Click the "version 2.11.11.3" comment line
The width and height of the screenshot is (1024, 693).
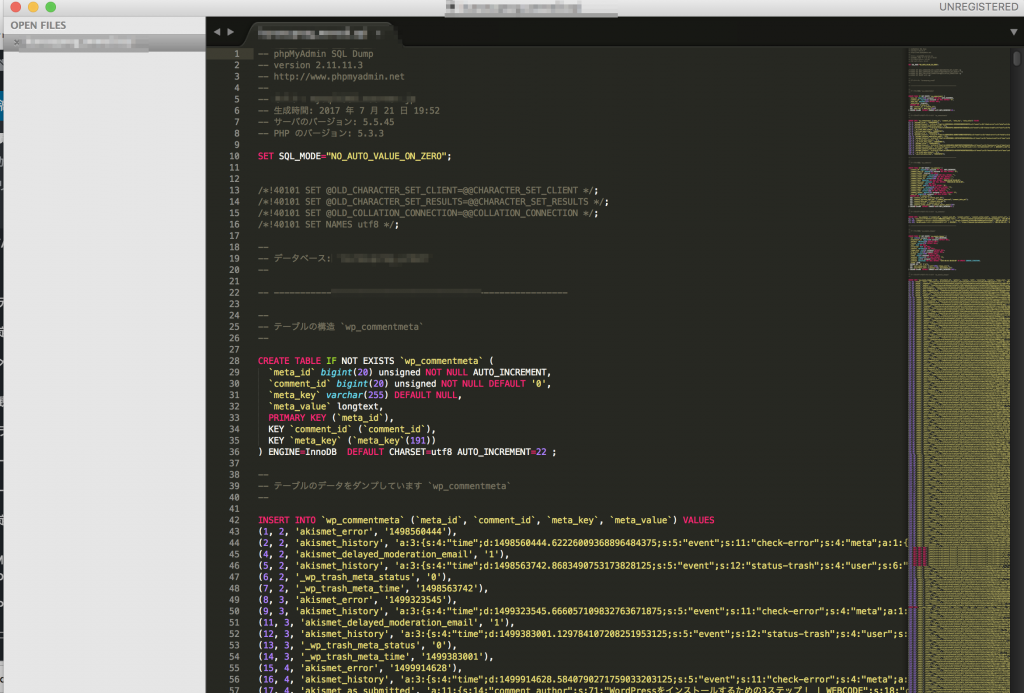pos(317,65)
